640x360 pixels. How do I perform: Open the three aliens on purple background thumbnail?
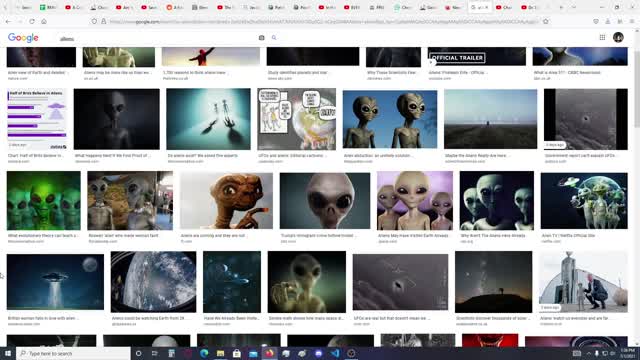415,201
